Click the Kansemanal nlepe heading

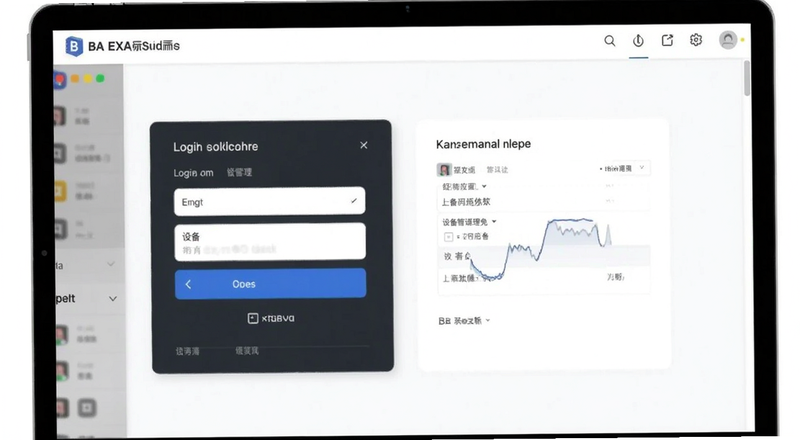(483, 144)
